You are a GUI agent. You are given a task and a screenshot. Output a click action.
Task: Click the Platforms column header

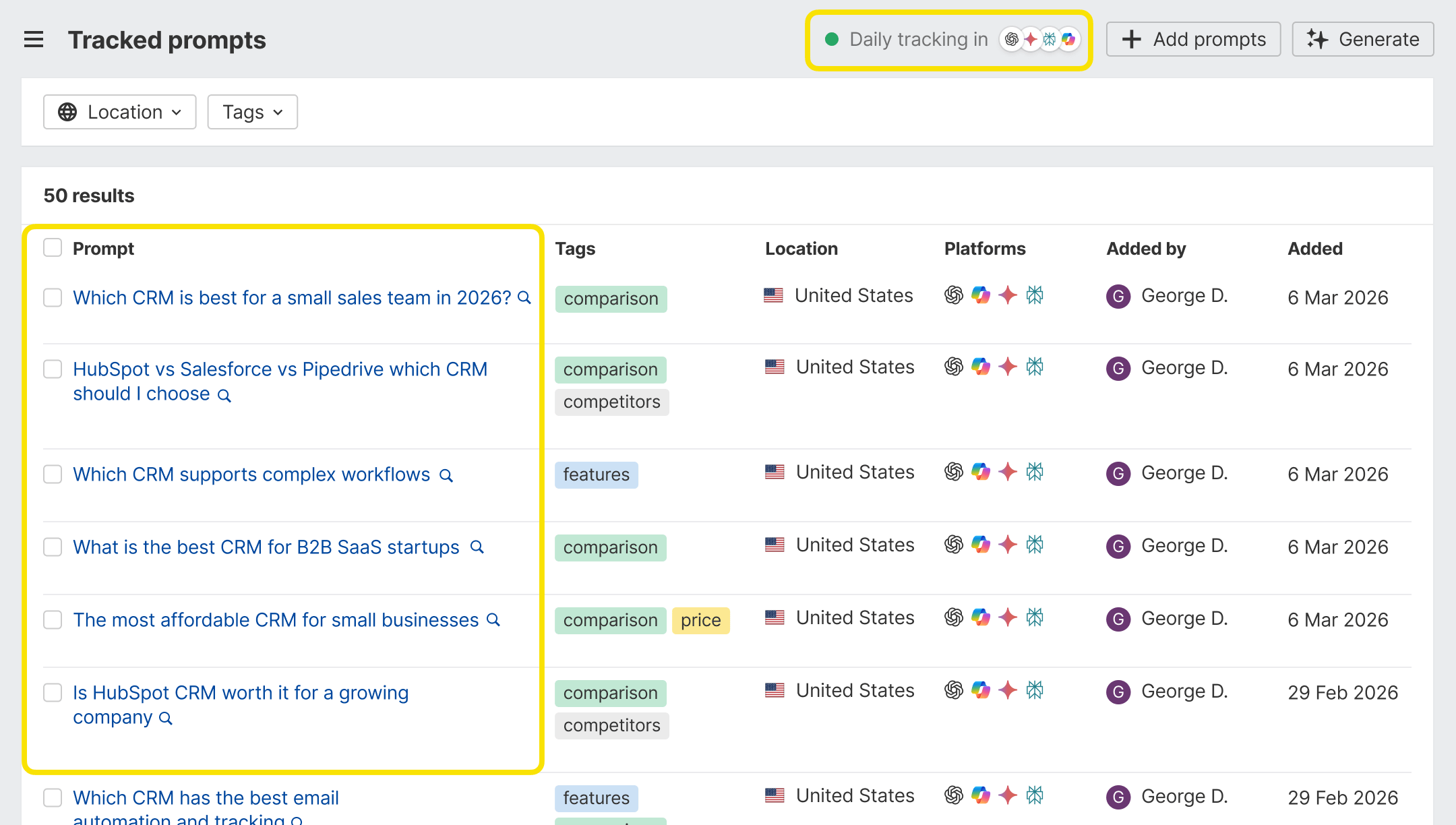(985, 249)
